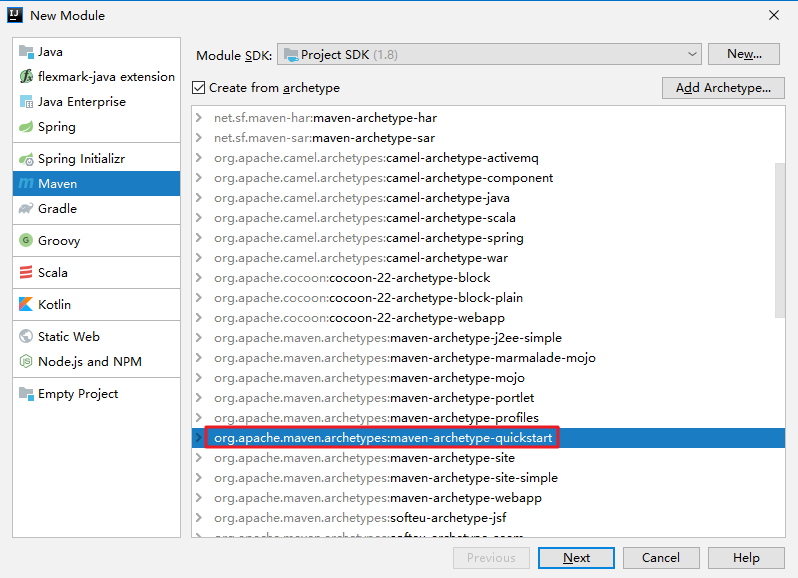Select cocoon-22-archetype-webapp row
The image size is (798, 578).
(x=488, y=317)
